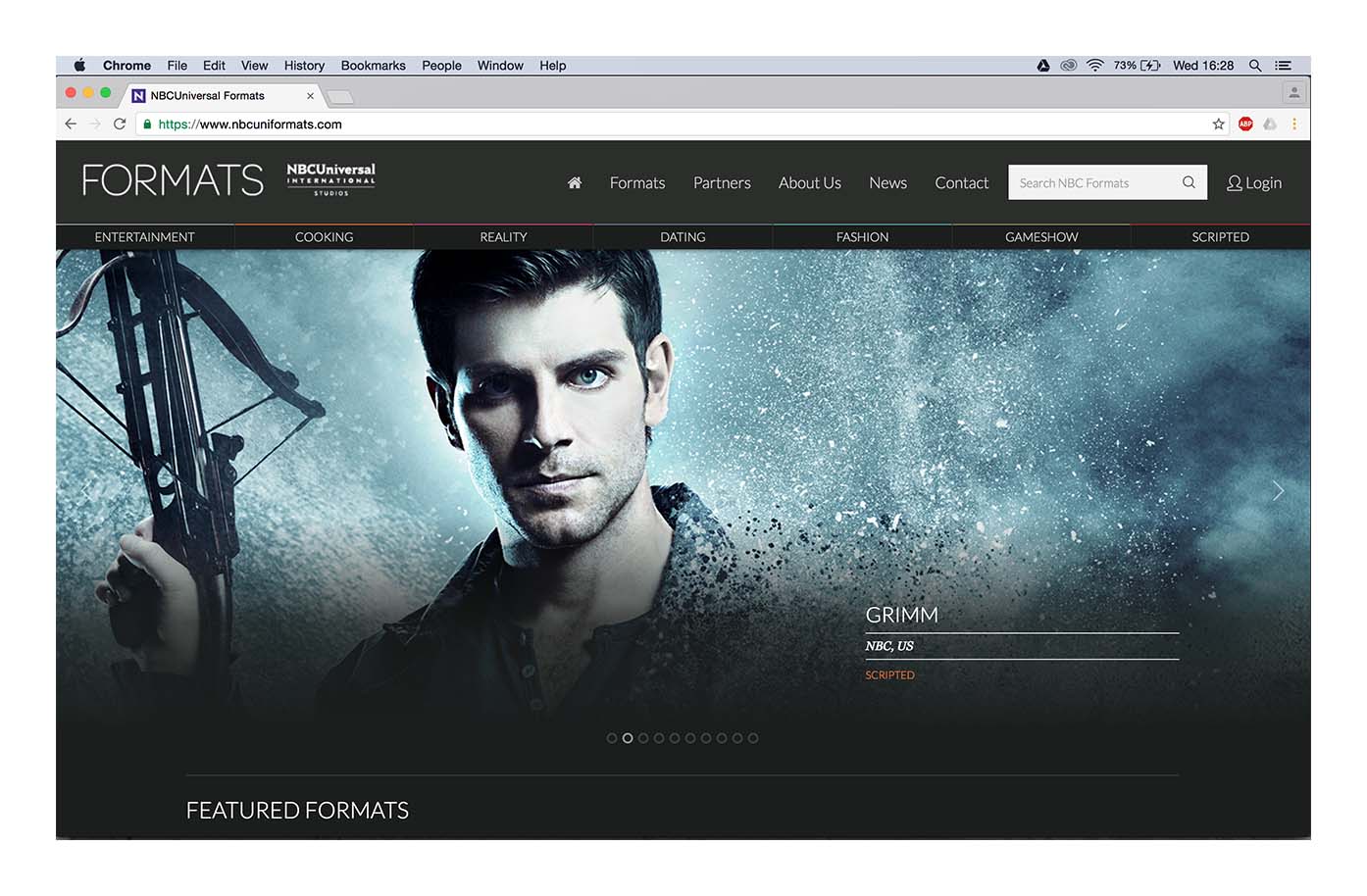This screenshot has height=896, width=1367.
Task: Select the REALITY category tab
Action: point(503,237)
